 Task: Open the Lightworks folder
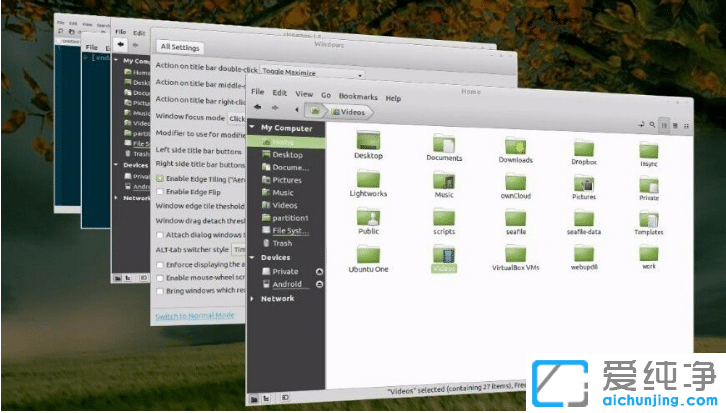click(368, 180)
